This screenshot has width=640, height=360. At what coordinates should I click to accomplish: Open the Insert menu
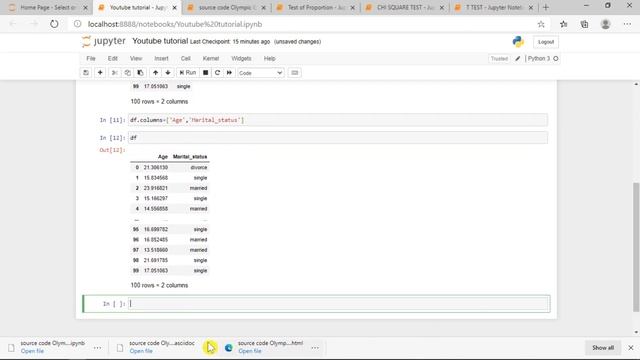[x=161, y=58]
